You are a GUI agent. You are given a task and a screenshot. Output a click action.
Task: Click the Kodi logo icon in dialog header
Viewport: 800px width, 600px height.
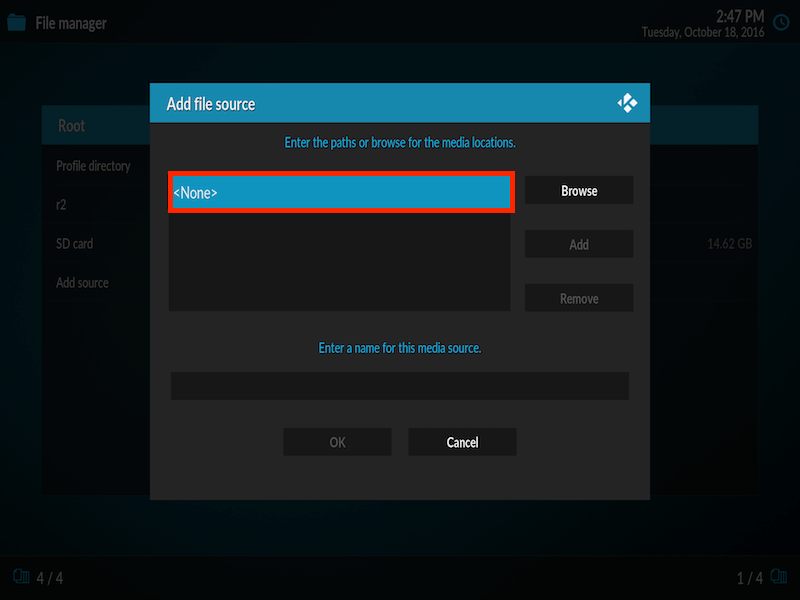[627, 103]
